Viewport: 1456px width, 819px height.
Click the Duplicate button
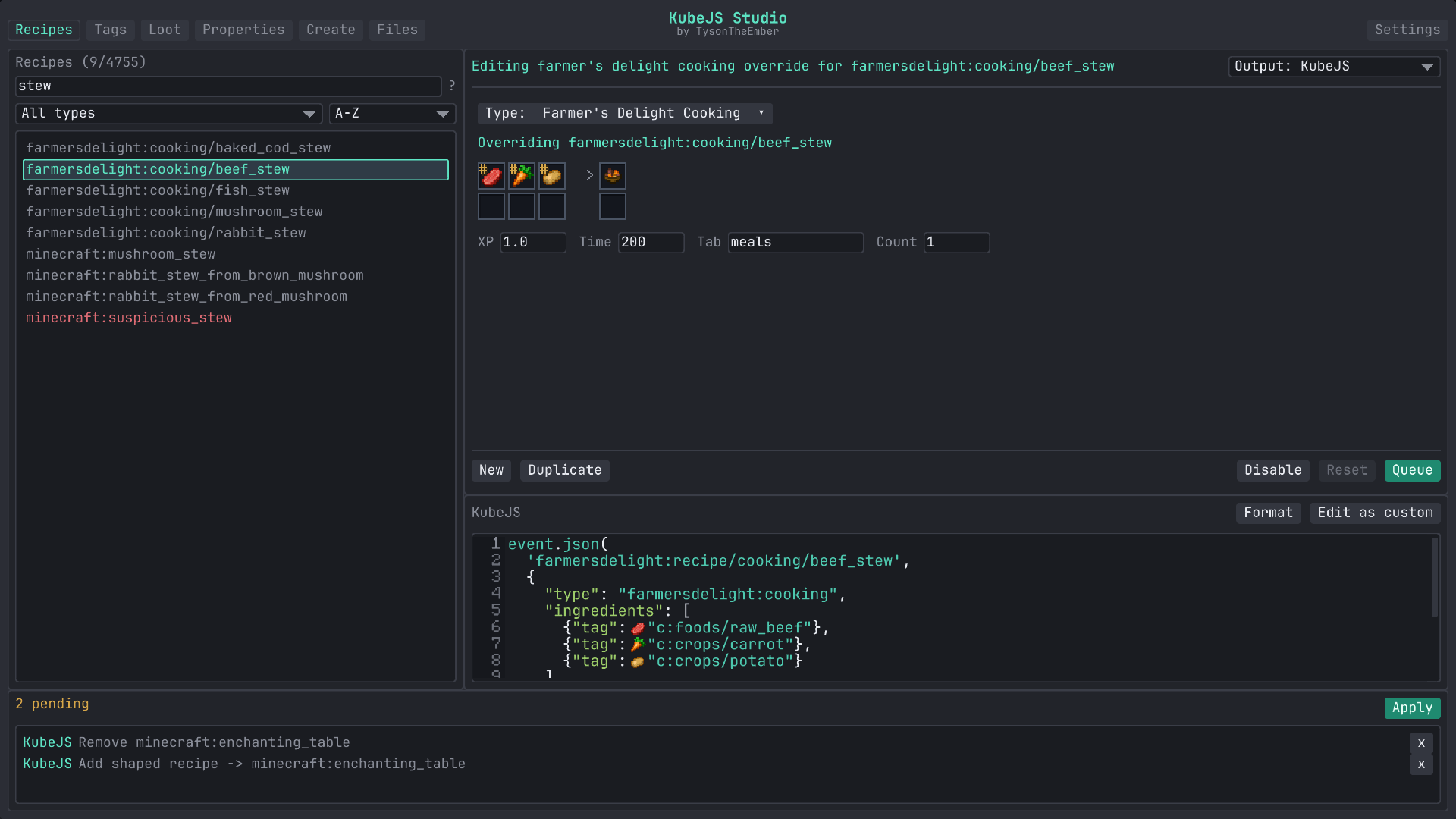[565, 470]
